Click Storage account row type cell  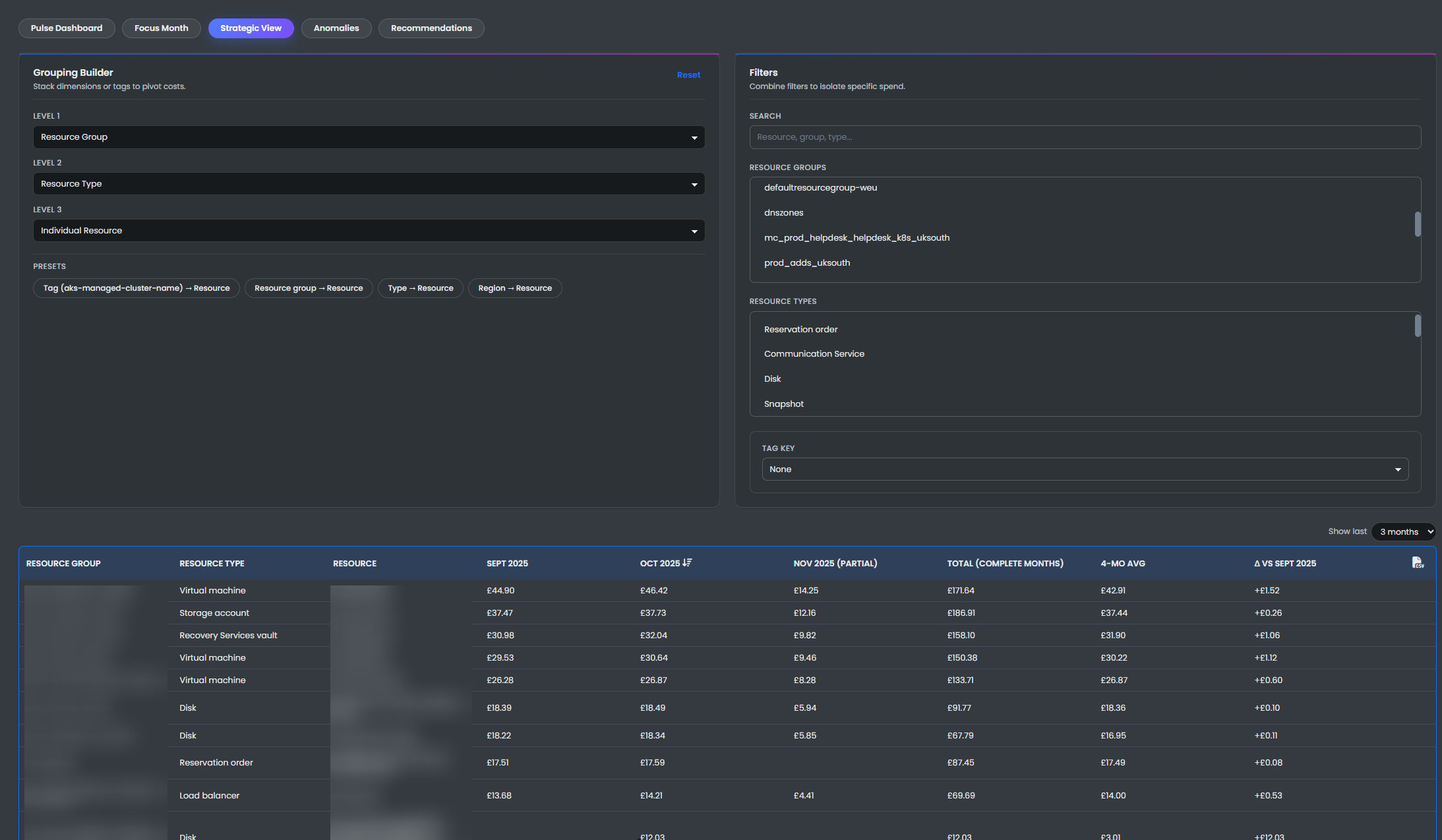(214, 613)
